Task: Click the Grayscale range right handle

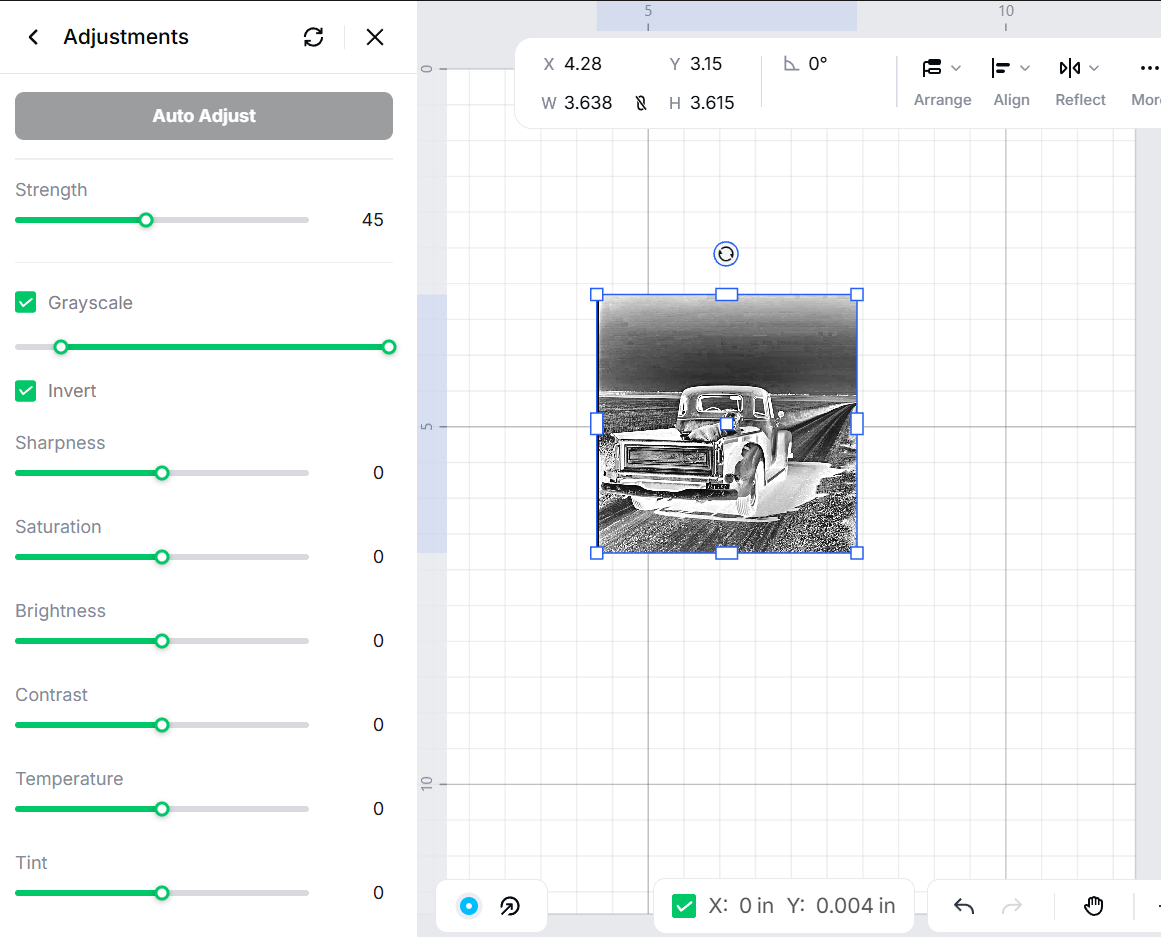Action: point(389,347)
